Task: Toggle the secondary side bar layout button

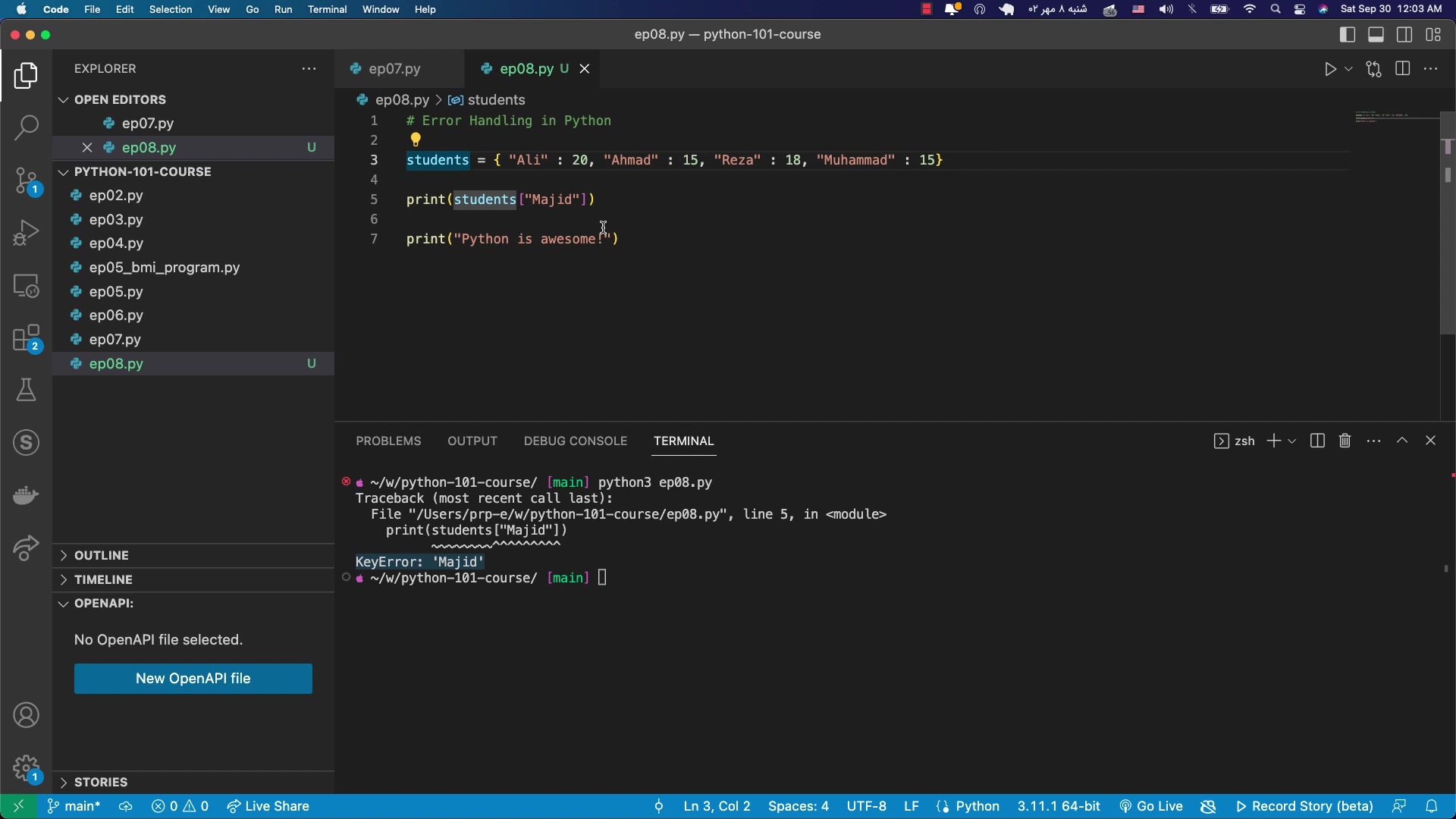Action: [1404, 35]
